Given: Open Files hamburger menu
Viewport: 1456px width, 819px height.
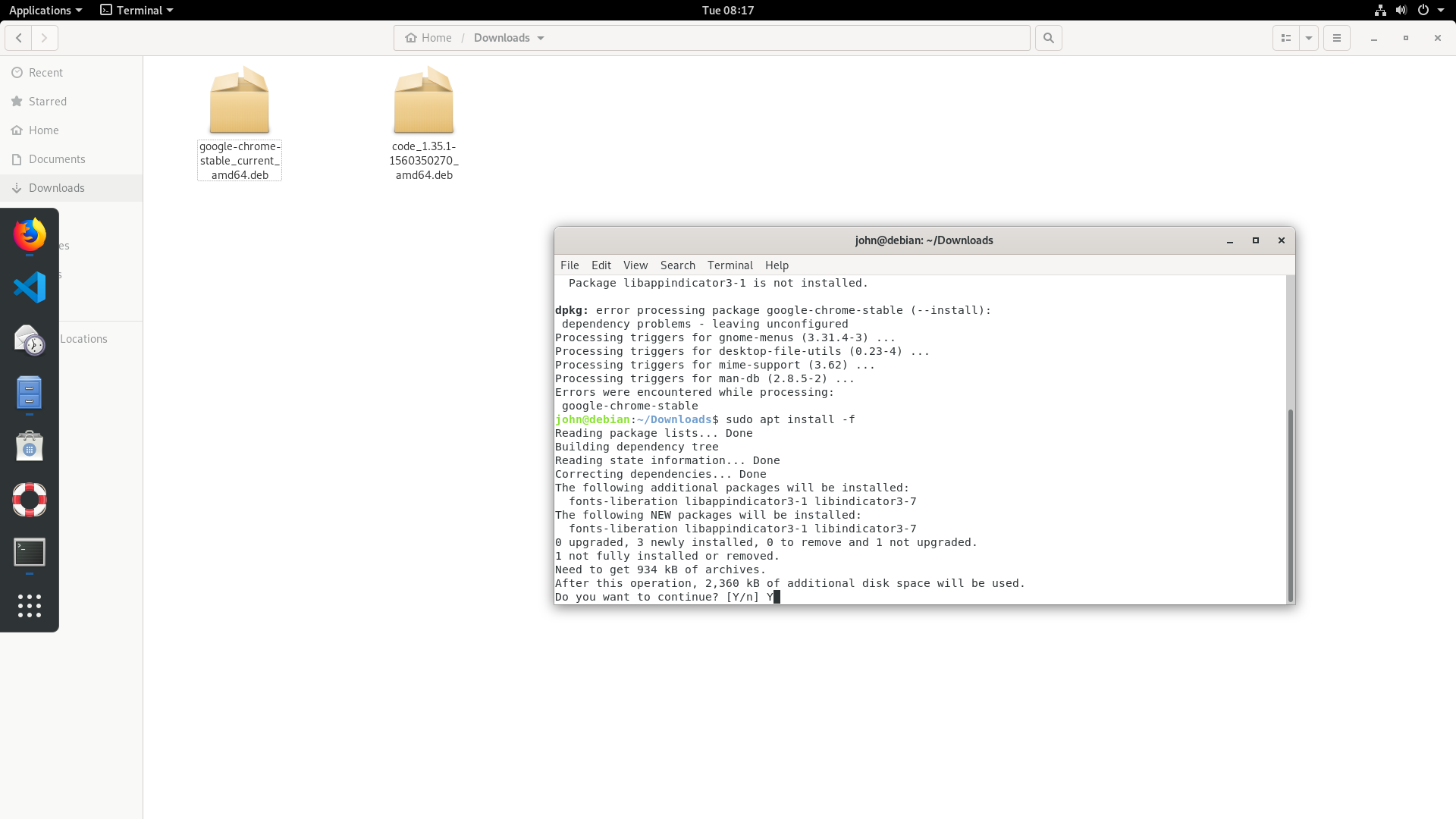Looking at the screenshot, I should click(x=1337, y=38).
